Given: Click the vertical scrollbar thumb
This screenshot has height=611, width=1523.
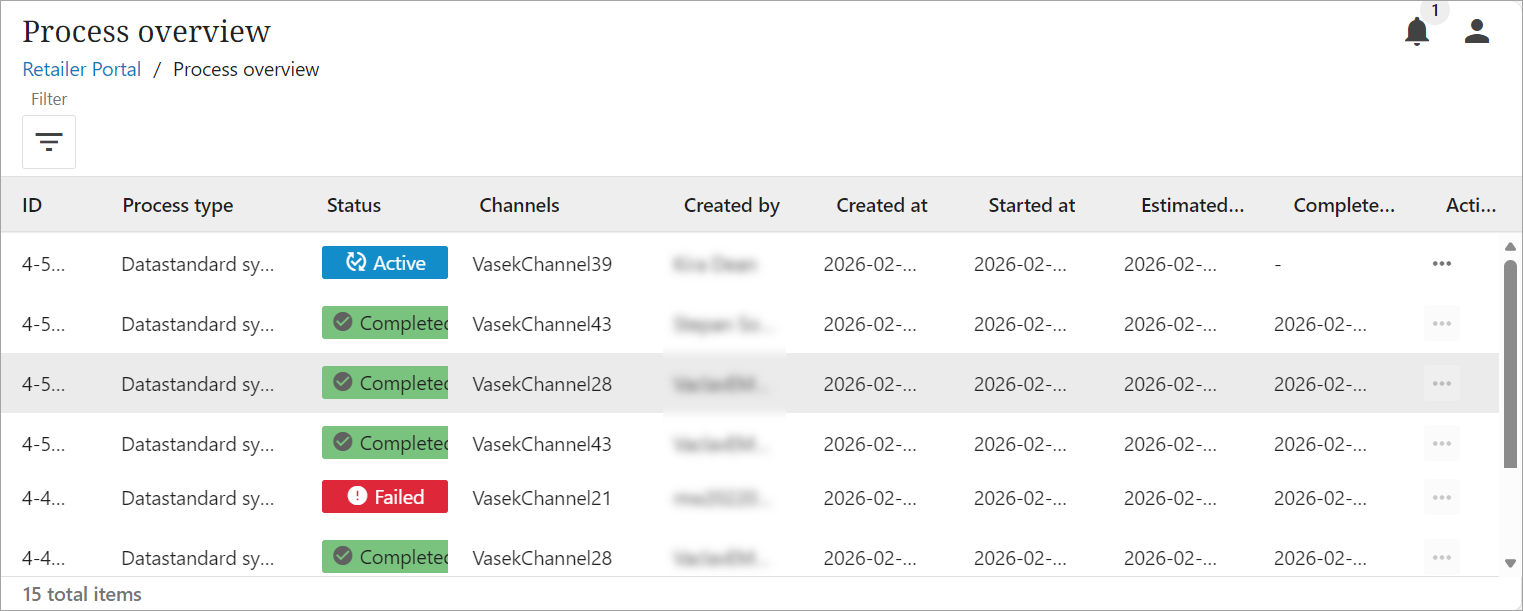Looking at the screenshot, I should (x=1510, y=365).
